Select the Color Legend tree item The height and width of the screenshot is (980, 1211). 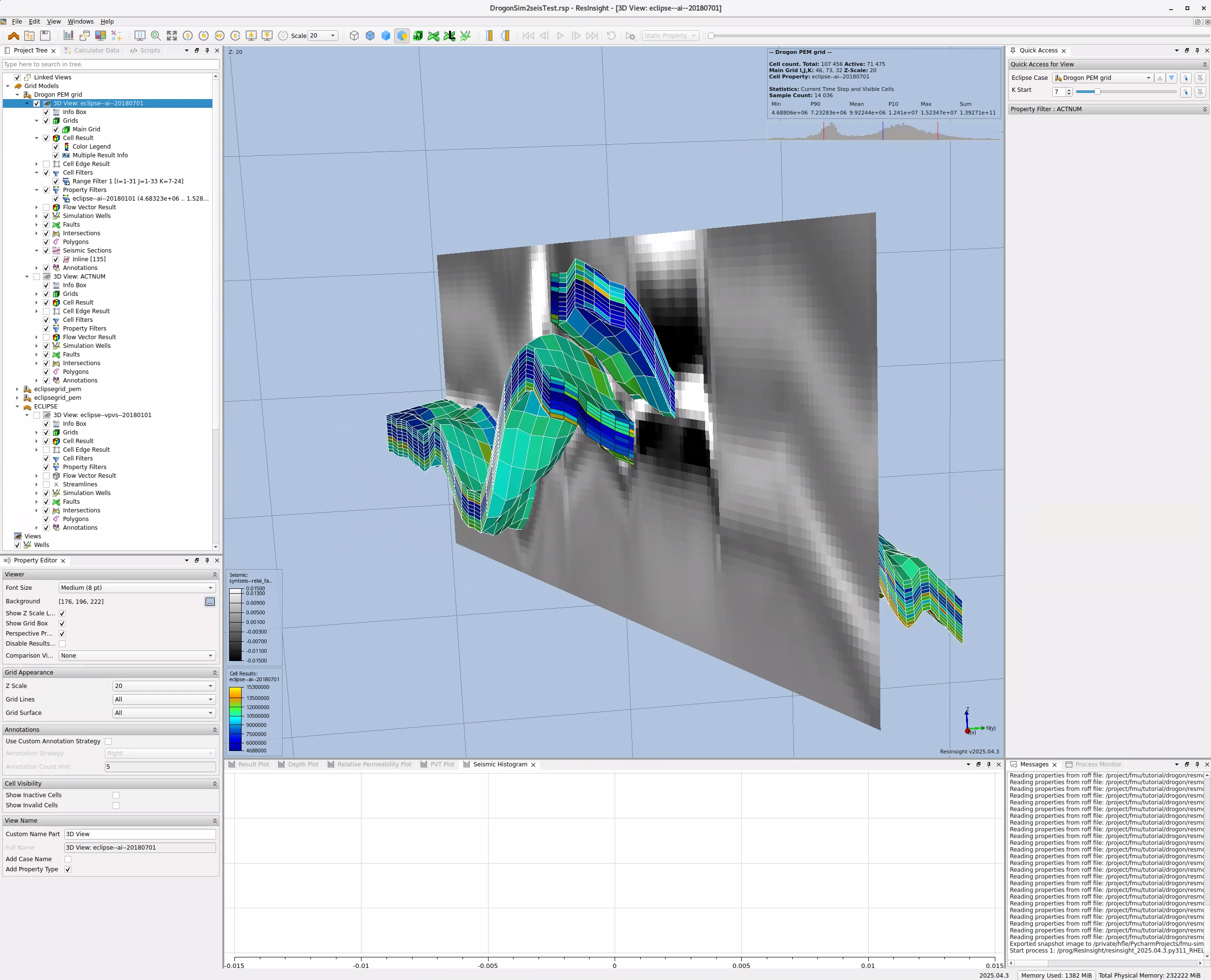pos(91,147)
